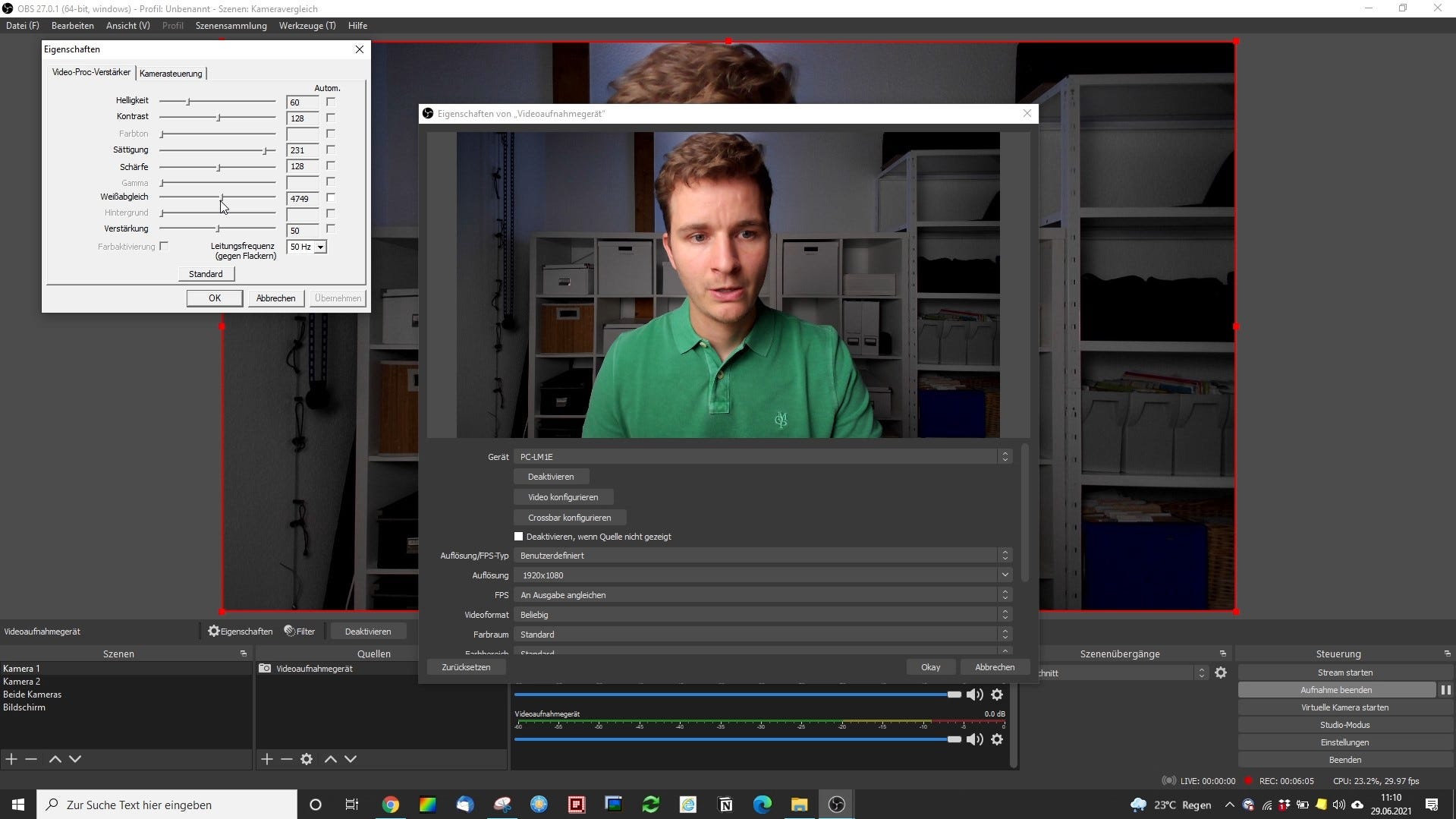Add a new scene with plus icon
Screen dimensions: 1456x819
click(x=11, y=759)
